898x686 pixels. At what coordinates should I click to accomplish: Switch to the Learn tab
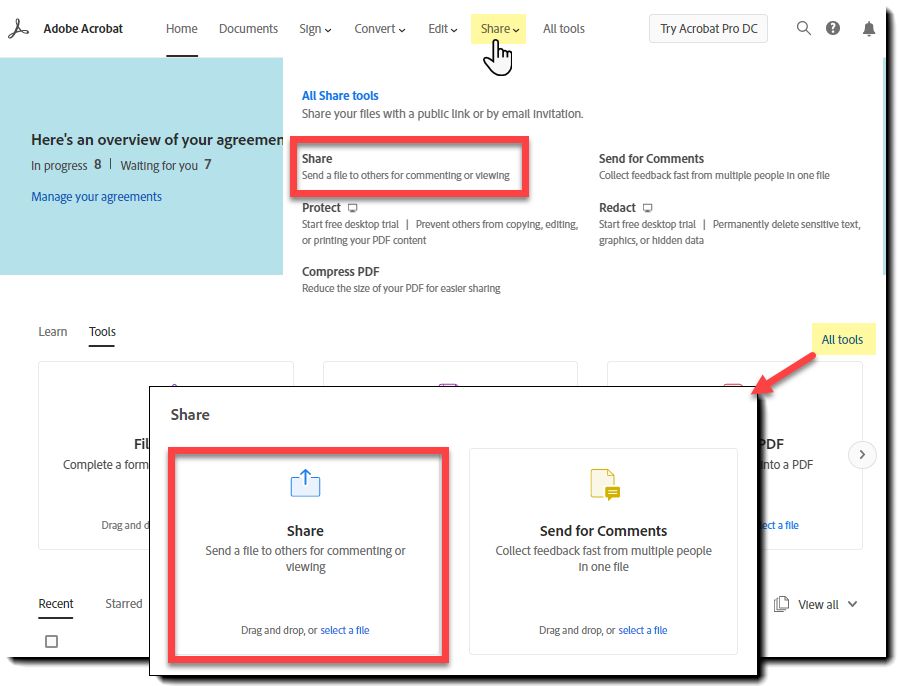tap(53, 332)
